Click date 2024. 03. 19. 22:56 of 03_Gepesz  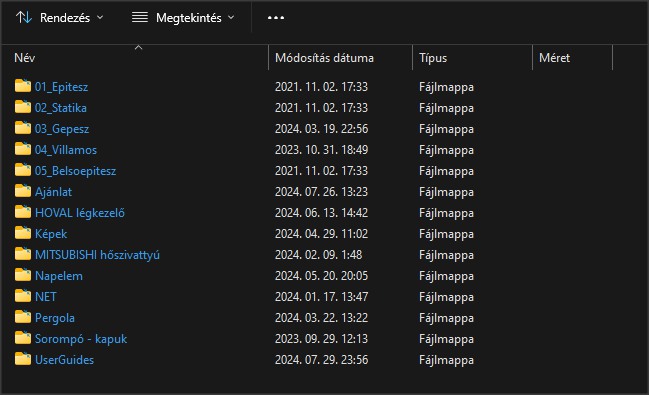coord(322,129)
